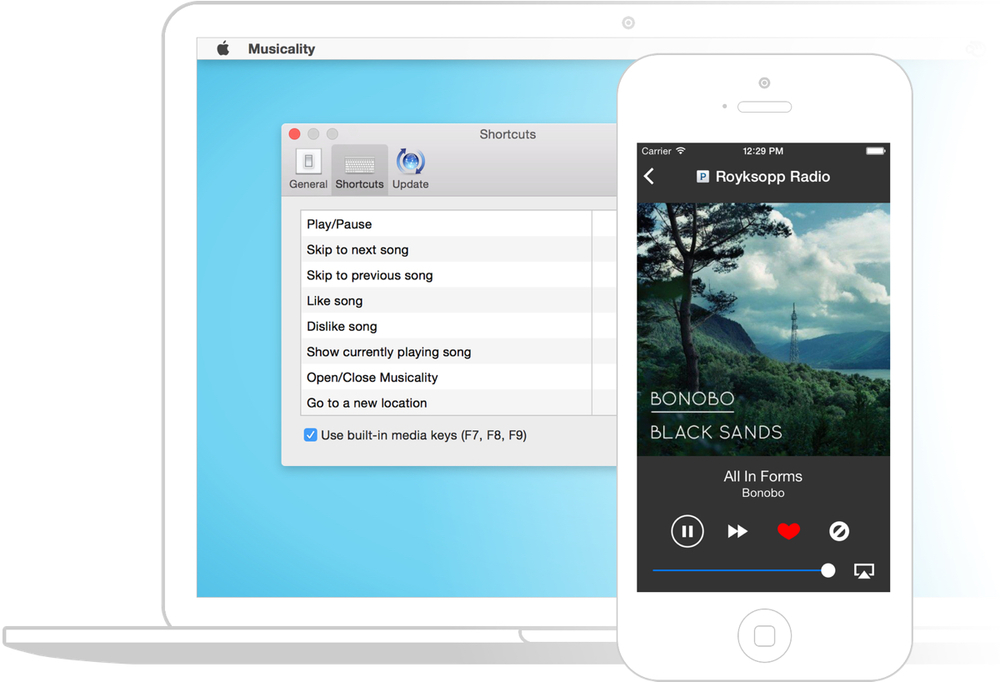Screen dimensions: 1000x682
Task: Tap the 12:29 PM clock
Action: (x=763, y=151)
